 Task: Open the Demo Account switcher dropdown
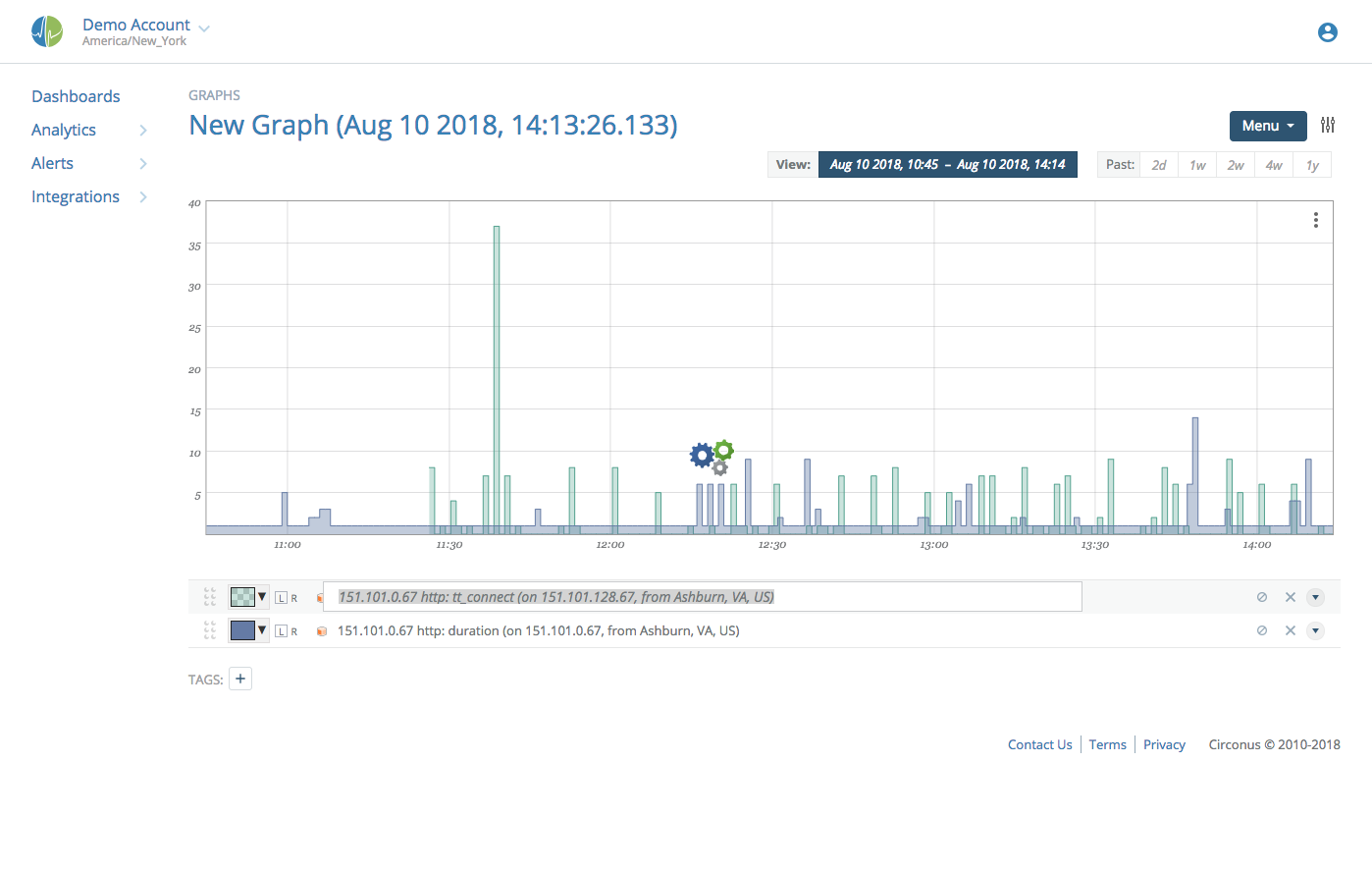(146, 25)
